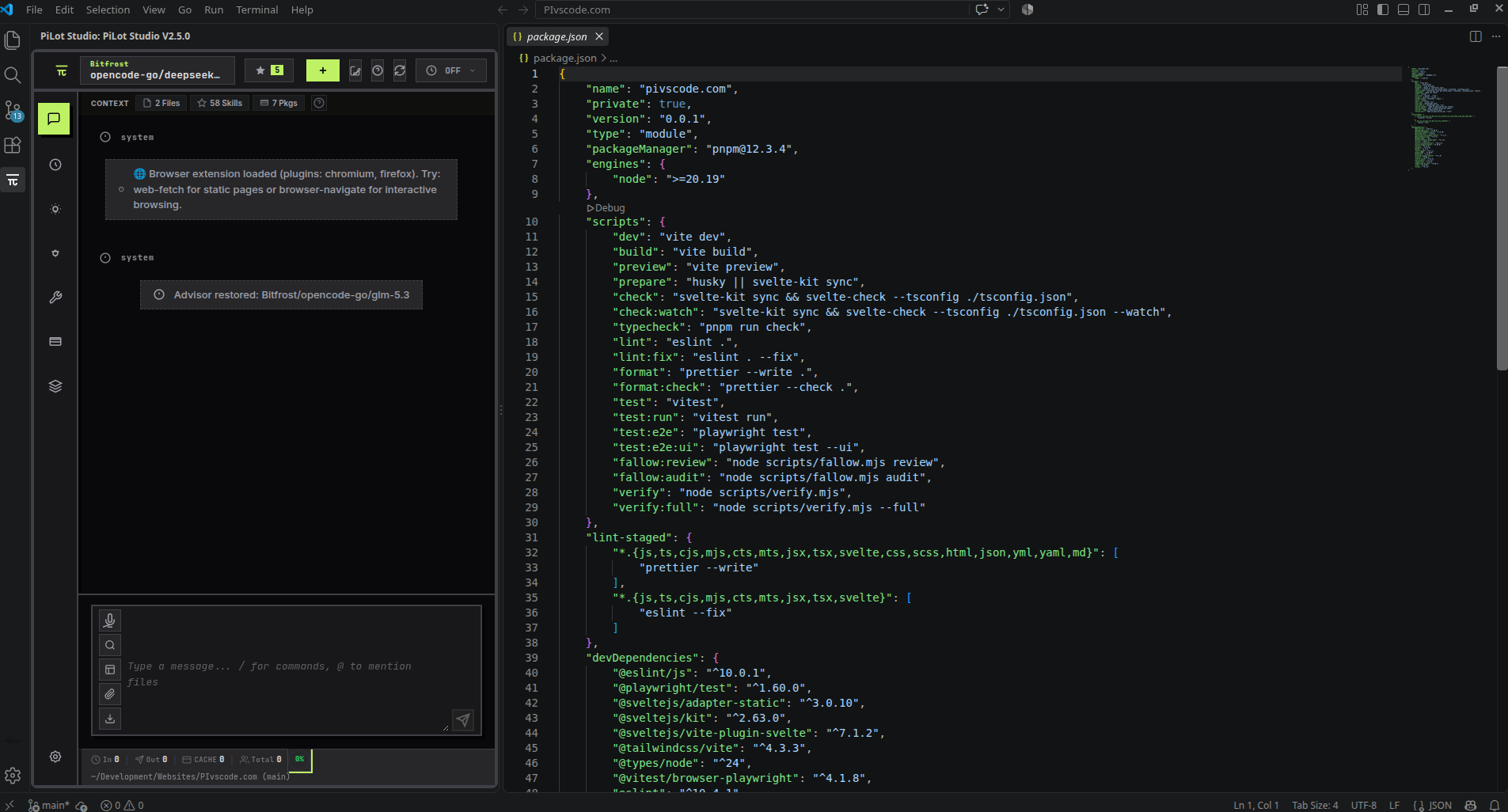
Task: Open the layers stack panel icon
Action: tap(55, 386)
